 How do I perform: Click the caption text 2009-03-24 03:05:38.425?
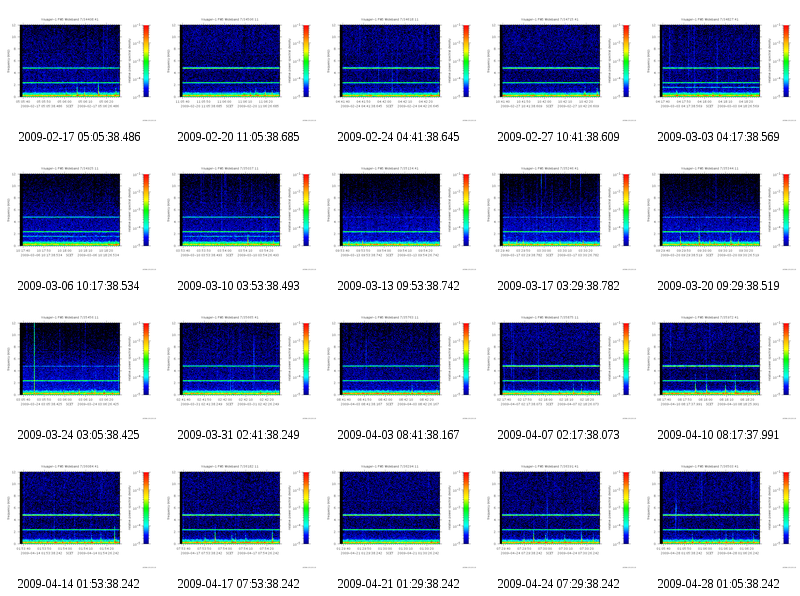[x=79, y=435]
